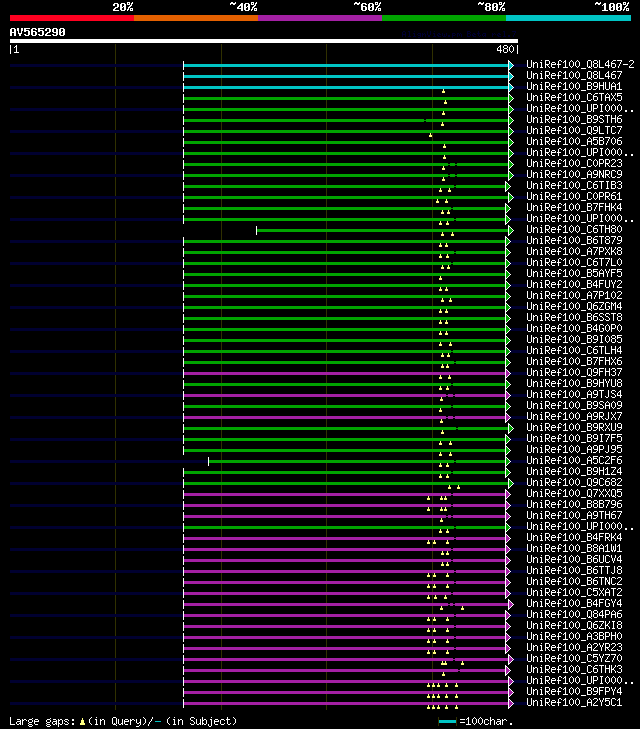The width and height of the screenshot is (640, 729).
Task: Click the UniRef100_B9HYU8 label
Action: click(574, 384)
